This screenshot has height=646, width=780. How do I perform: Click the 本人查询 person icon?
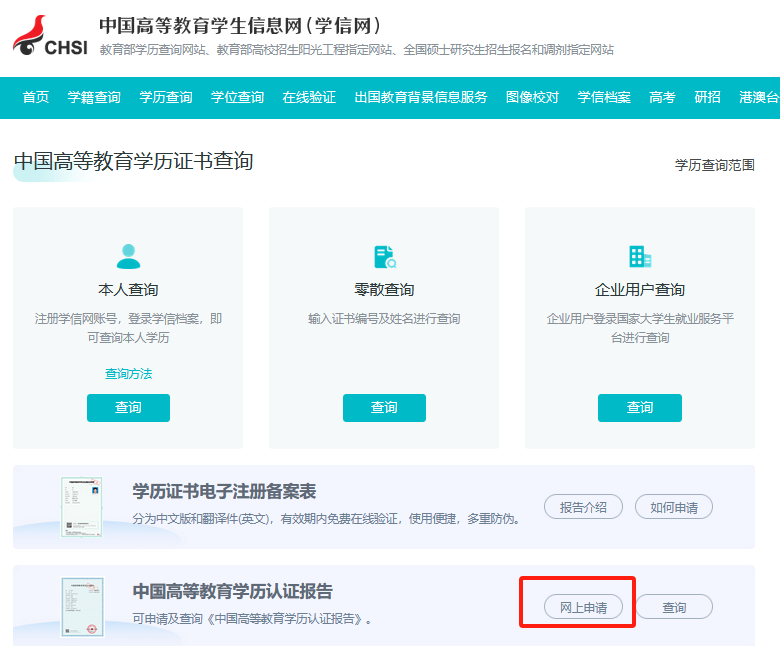[128, 256]
